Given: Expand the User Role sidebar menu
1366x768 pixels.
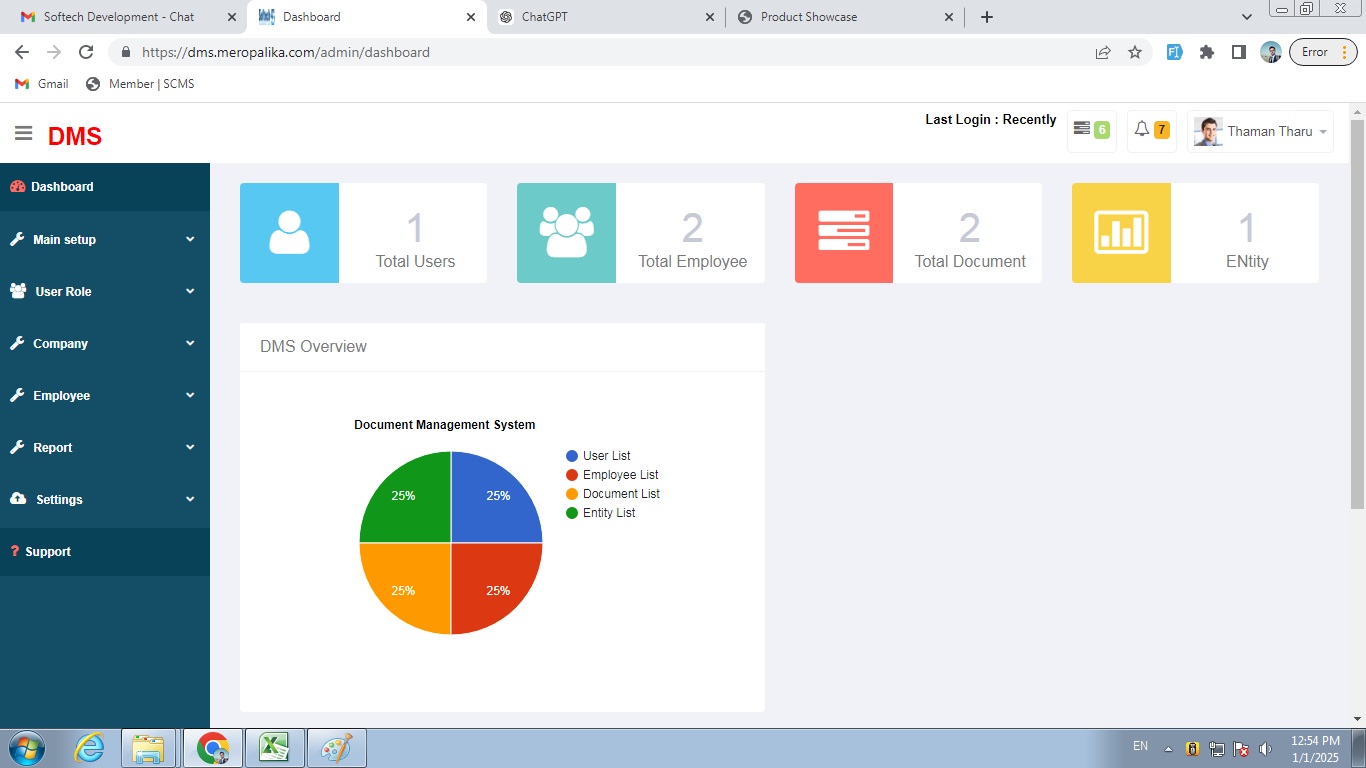Looking at the screenshot, I should (104, 292).
